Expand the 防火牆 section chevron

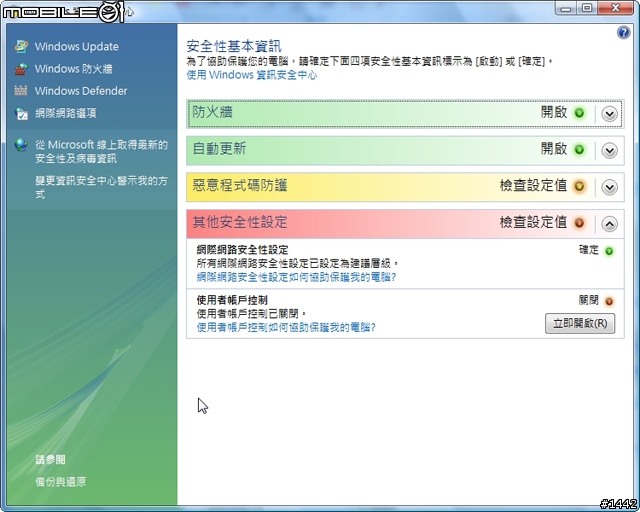point(609,114)
